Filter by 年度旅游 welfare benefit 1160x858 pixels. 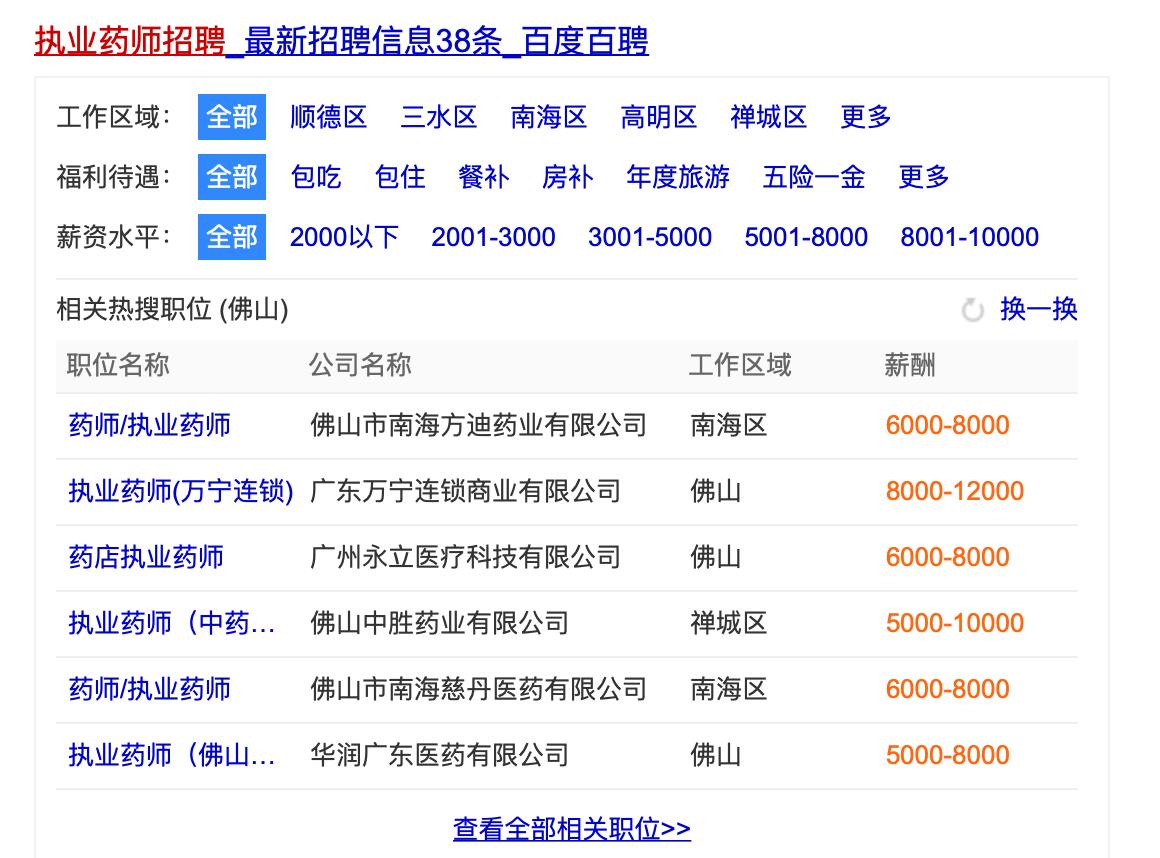678,177
